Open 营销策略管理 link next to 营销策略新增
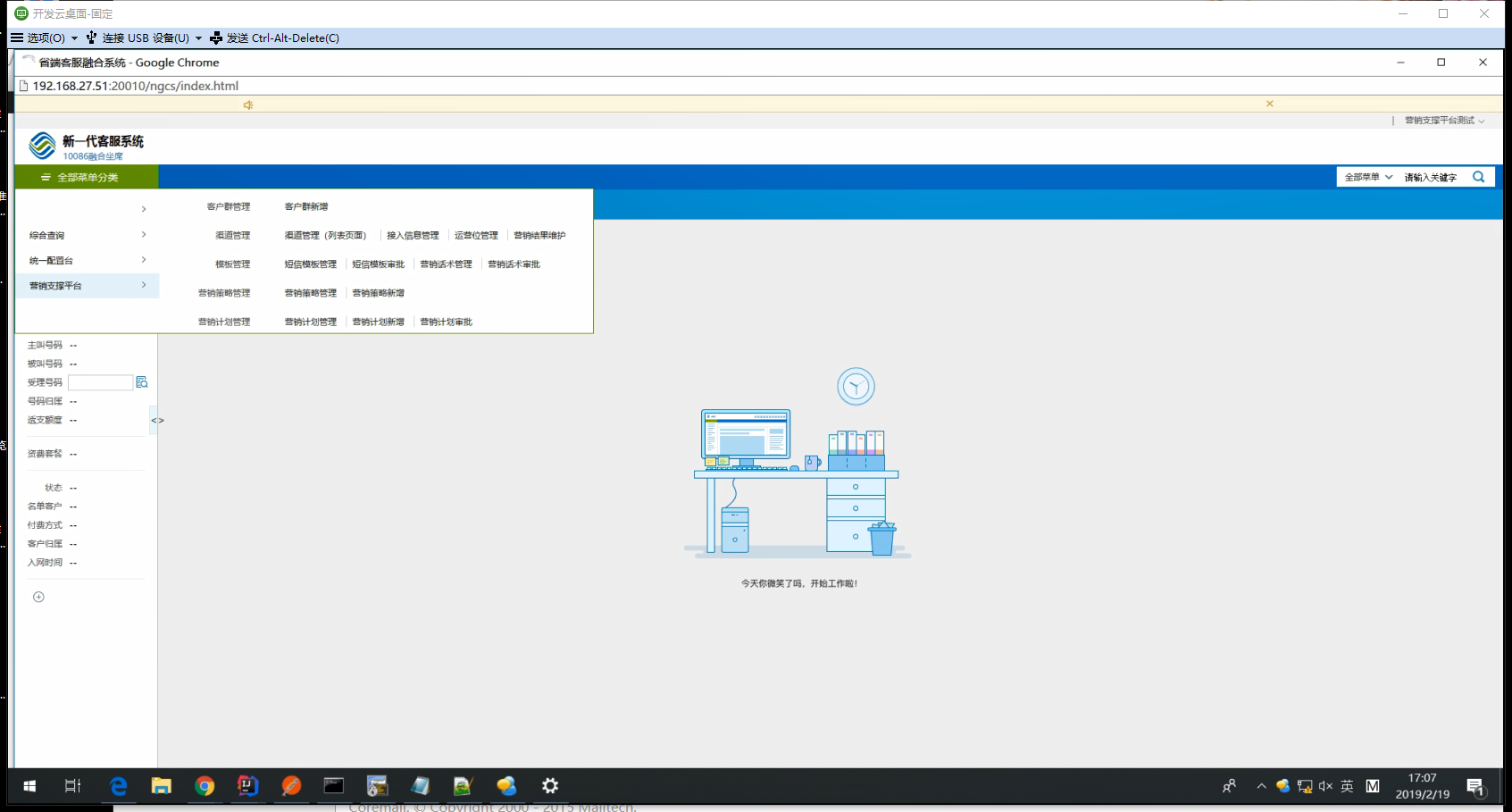This screenshot has width=1512, height=812. click(x=311, y=292)
